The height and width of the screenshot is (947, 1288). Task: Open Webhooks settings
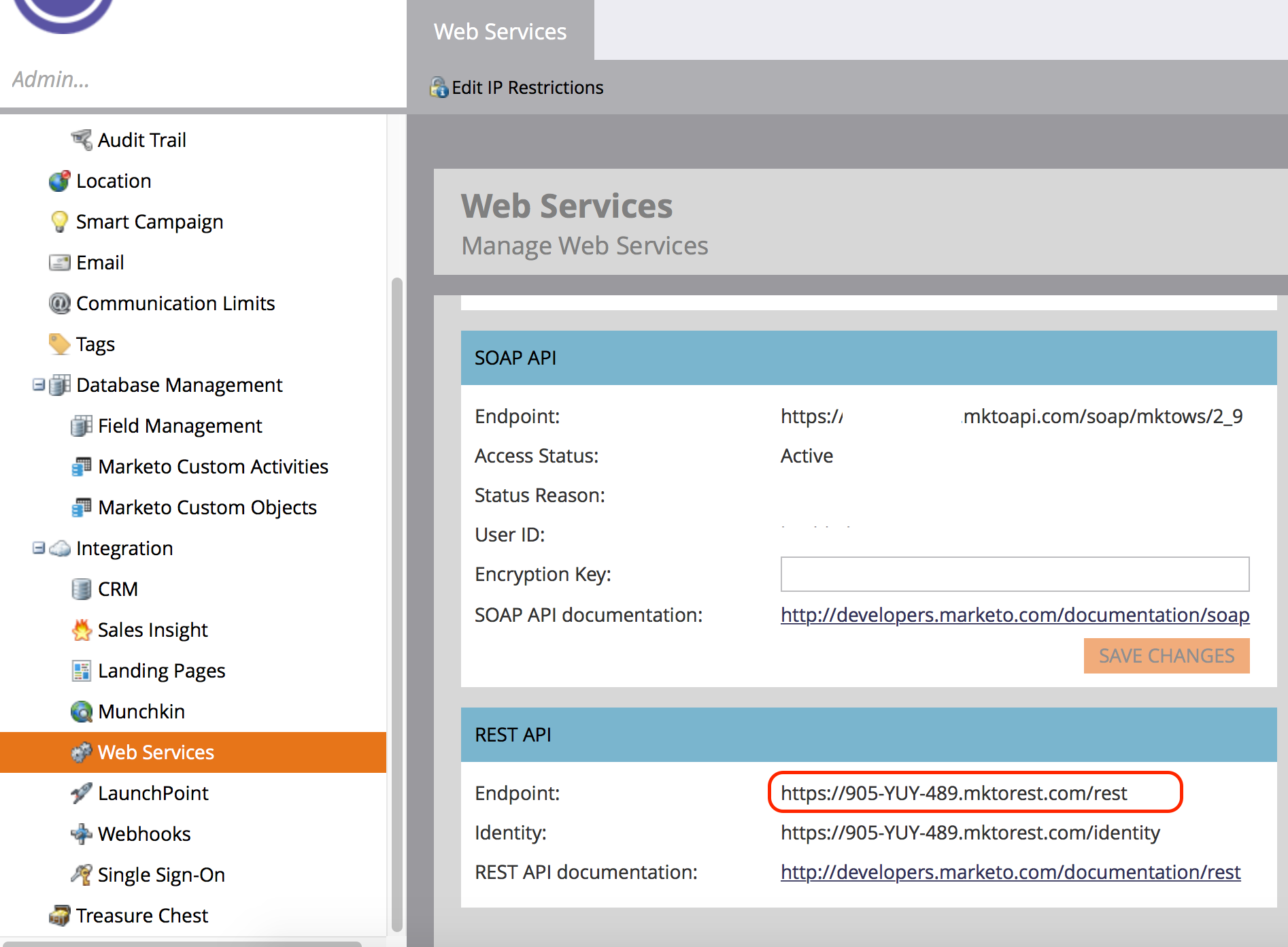click(144, 834)
